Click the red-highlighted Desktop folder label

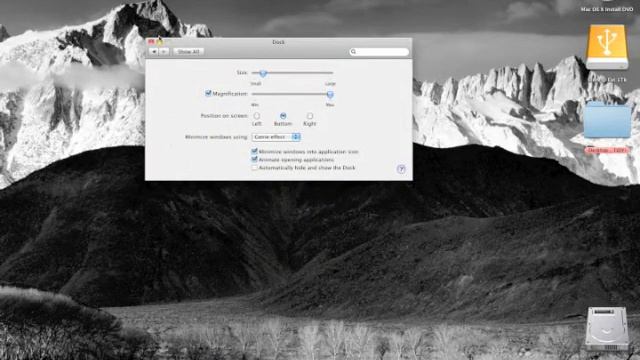coord(607,150)
